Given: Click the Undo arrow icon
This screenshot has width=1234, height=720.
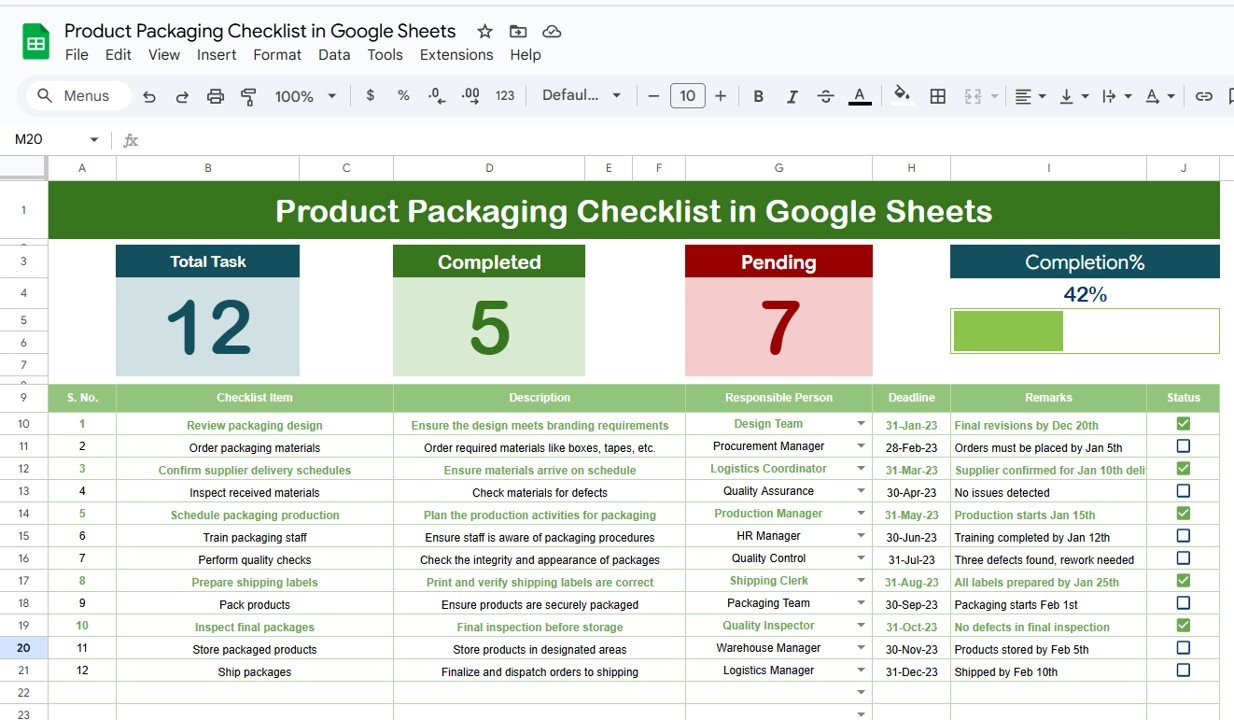Looking at the screenshot, I should pyautogui.click(x=149, y=96).
